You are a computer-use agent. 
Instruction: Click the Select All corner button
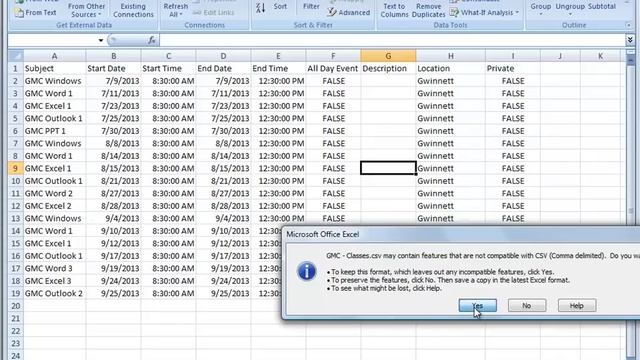click(16, 56)
